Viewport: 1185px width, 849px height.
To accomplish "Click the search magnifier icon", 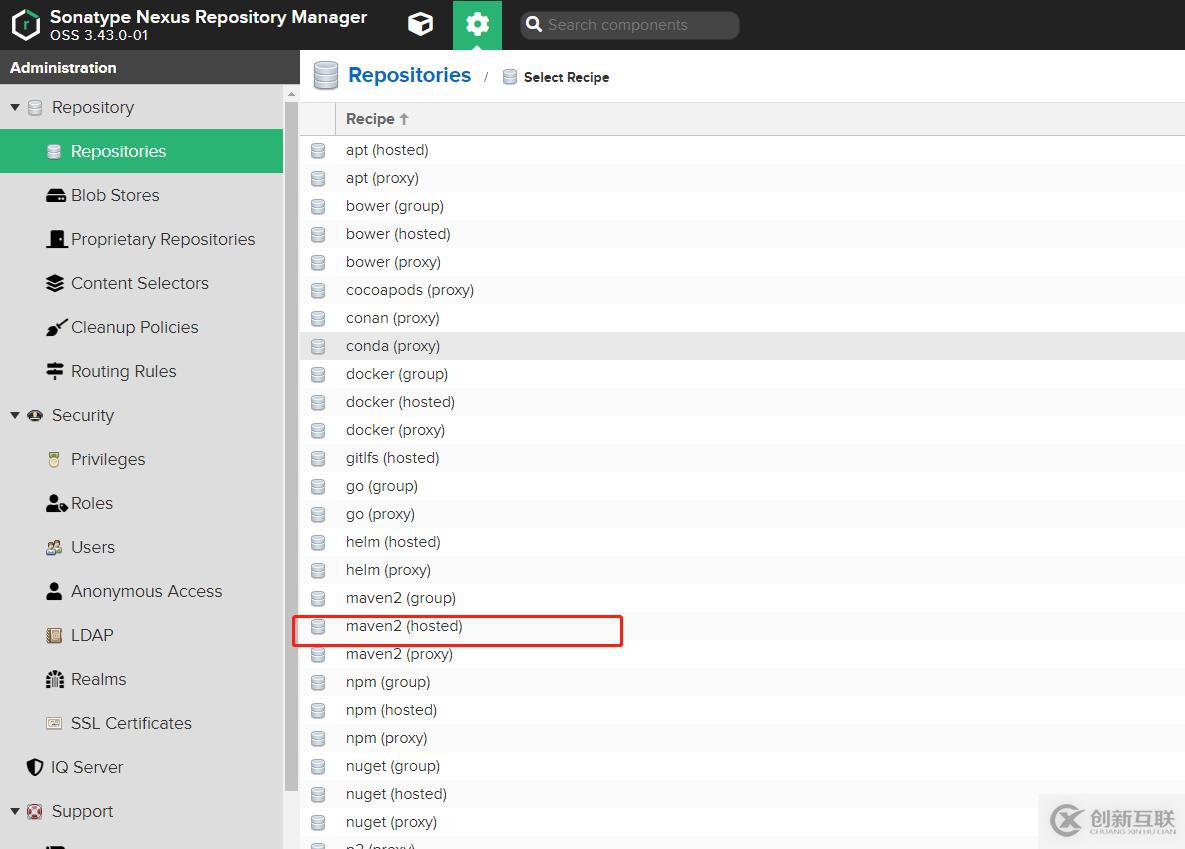I will [x=534, y=24].
